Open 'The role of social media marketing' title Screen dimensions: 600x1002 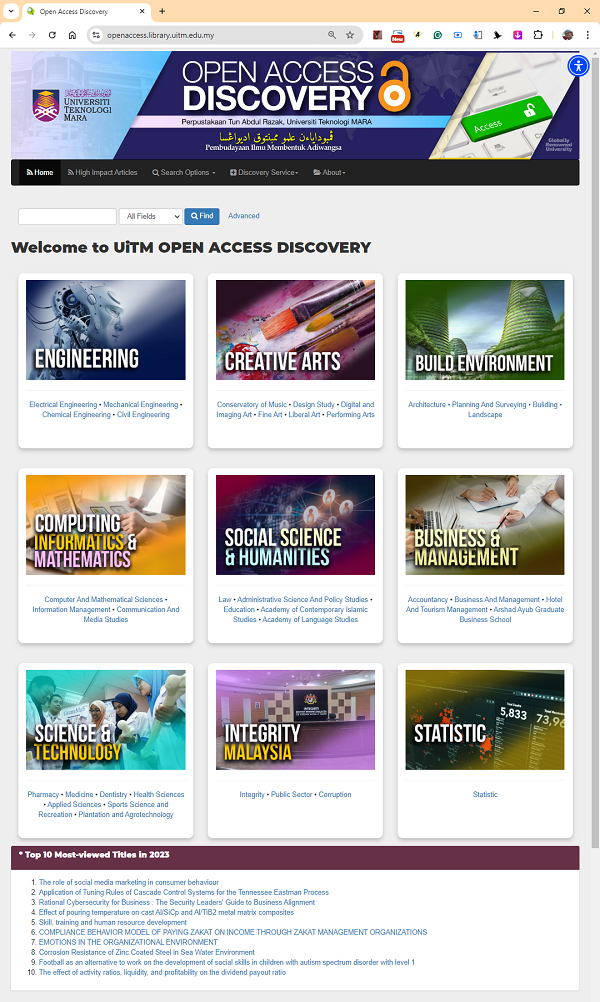(x=128, y=882)
